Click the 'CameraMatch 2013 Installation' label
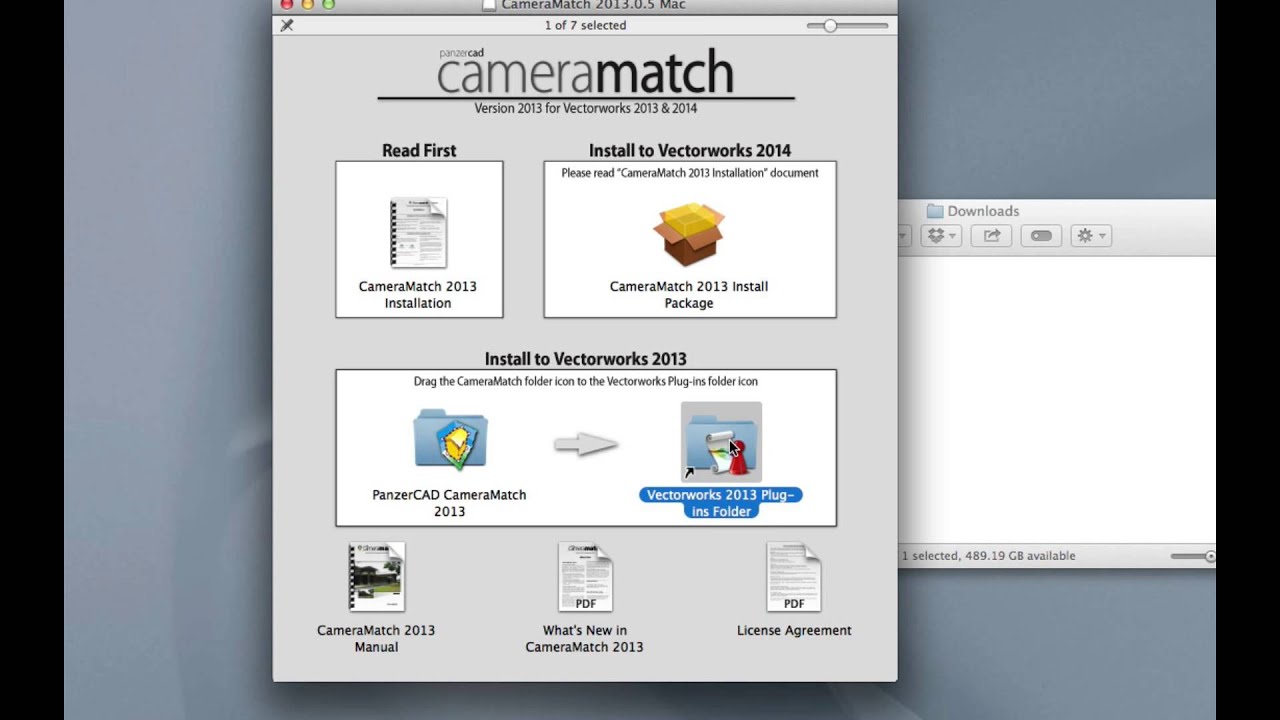The image size is (1280, 720). [x=418, y=295]
